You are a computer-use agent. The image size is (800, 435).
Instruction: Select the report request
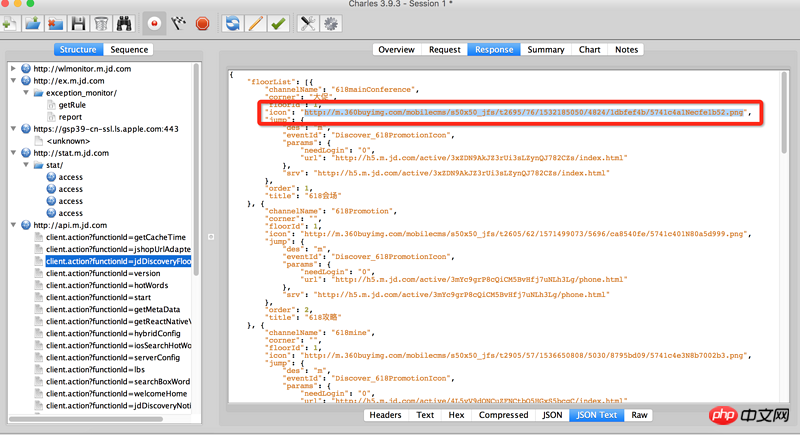[70, 117]
